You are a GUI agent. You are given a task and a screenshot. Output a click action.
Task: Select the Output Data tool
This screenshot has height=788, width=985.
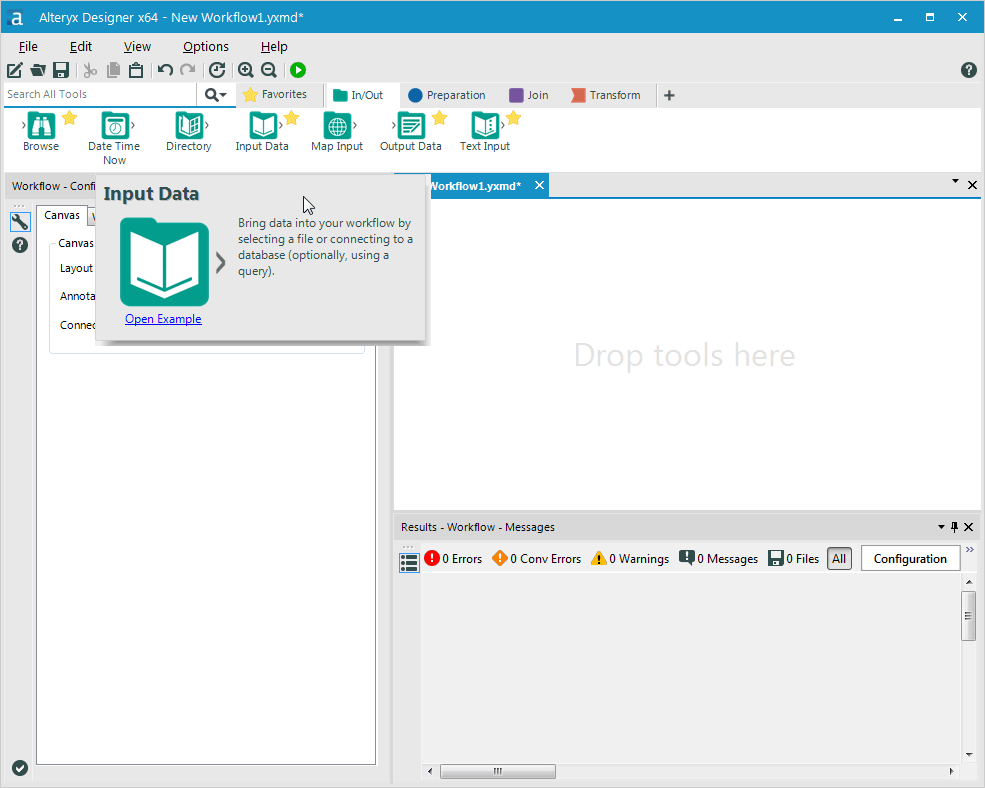click(x=411, y=126)
